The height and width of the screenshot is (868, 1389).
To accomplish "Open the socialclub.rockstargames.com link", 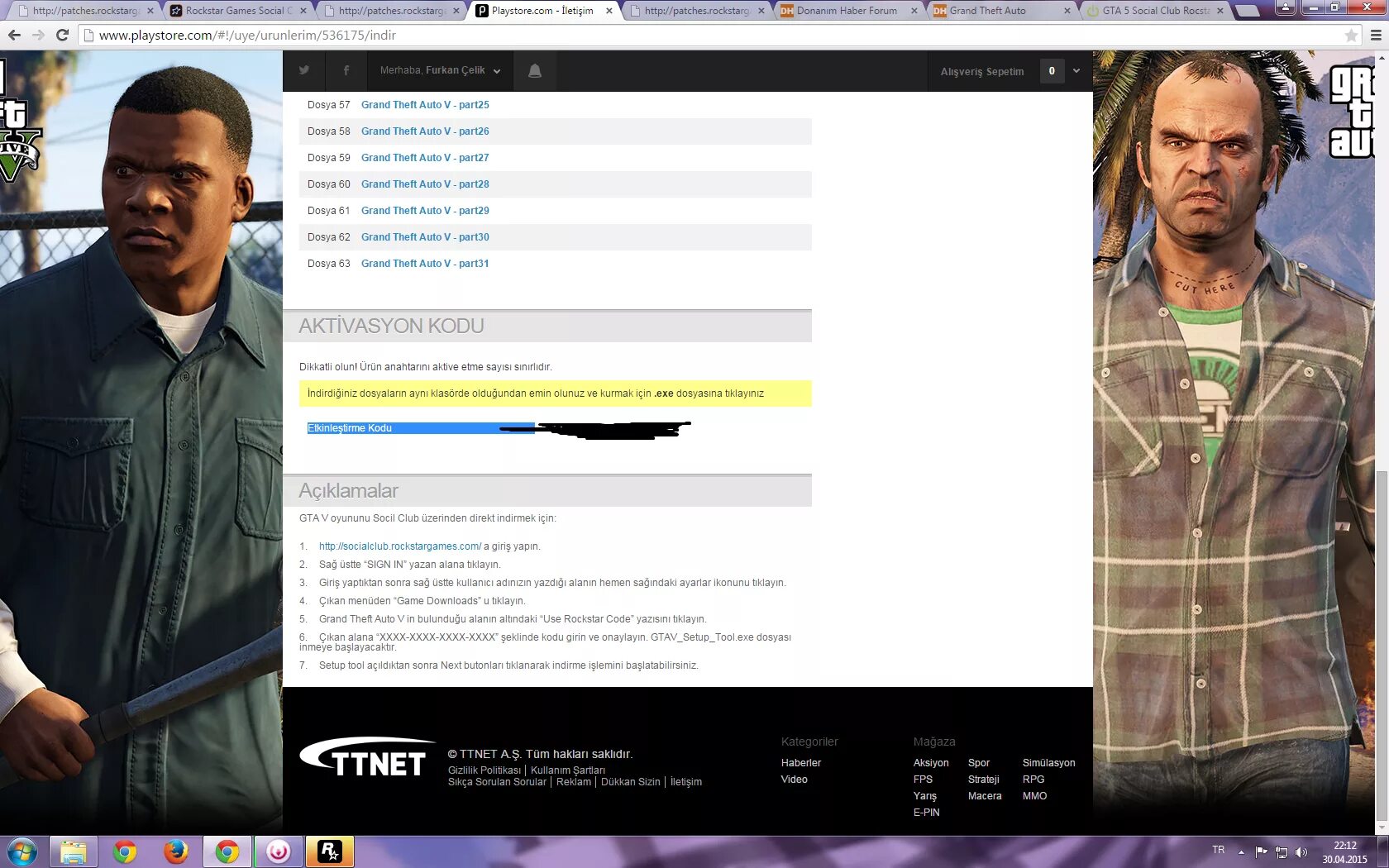I will coord(400,546).
